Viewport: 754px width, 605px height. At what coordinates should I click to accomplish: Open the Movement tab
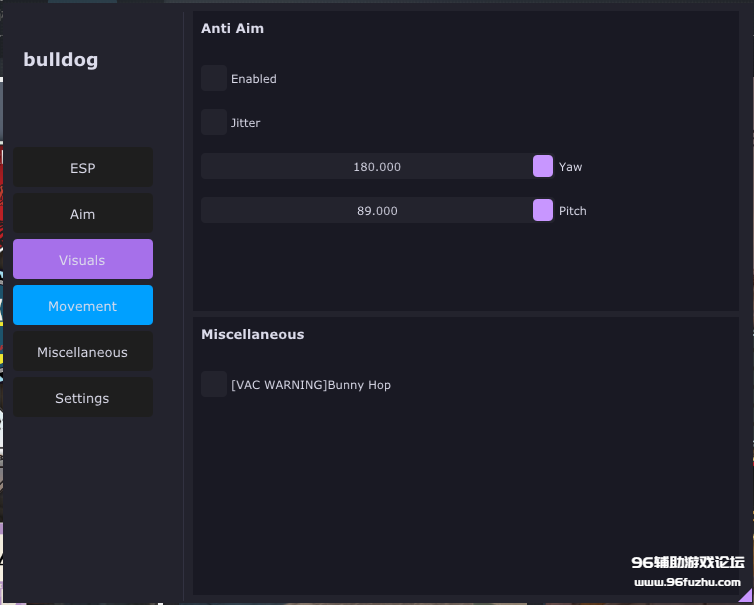[83, 306]
